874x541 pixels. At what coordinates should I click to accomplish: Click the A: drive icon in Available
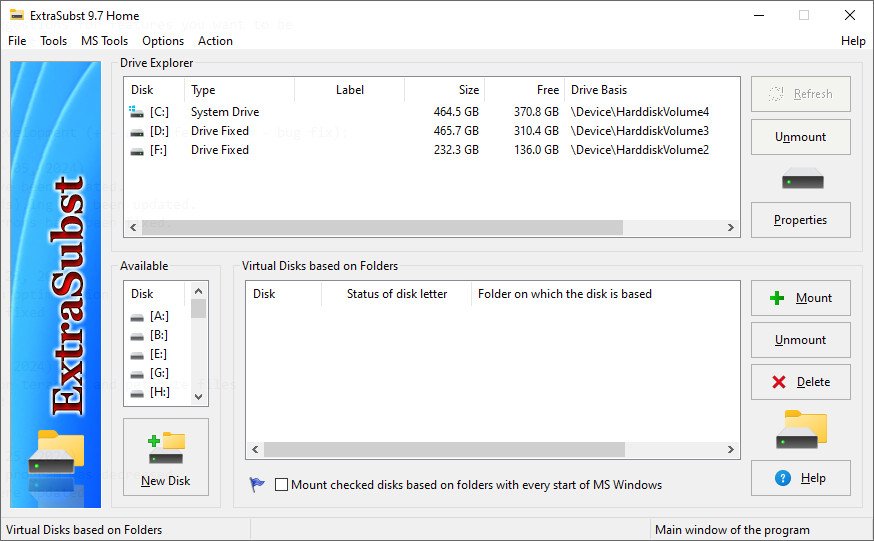click(x=137, y=317)
